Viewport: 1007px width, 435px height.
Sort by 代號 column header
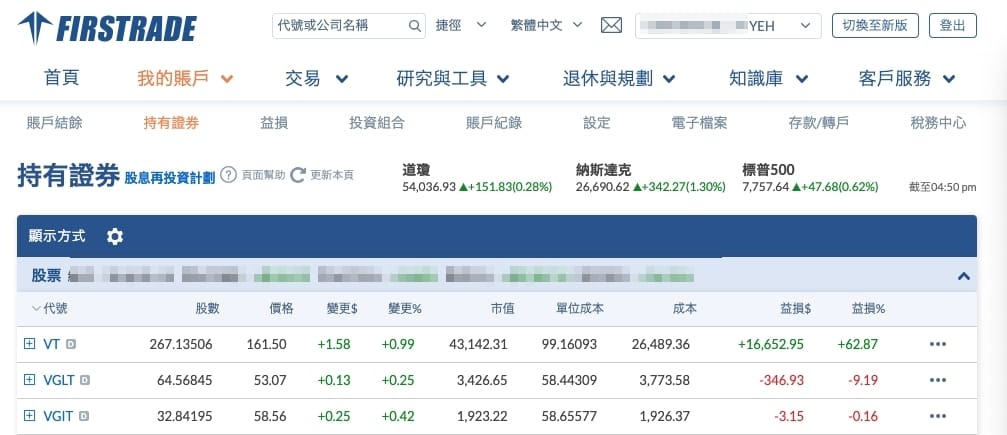point(55,309)
